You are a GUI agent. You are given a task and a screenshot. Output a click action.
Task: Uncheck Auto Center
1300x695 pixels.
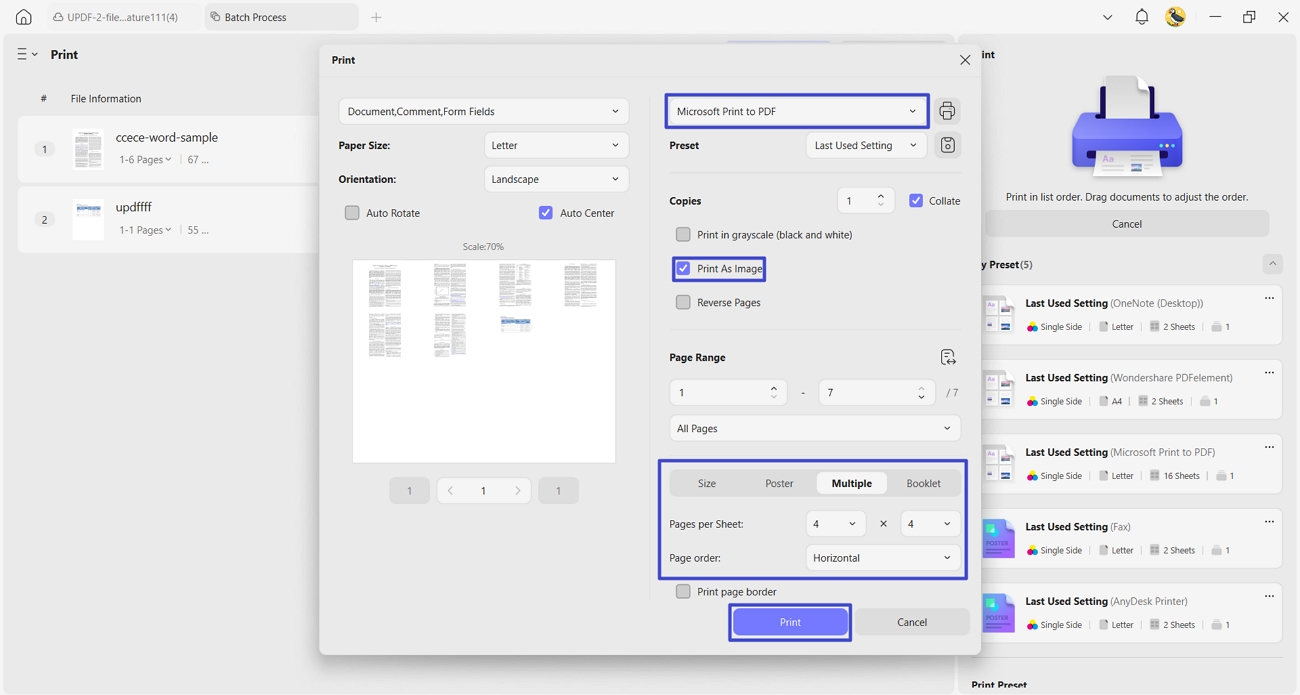(x=546, y=213)
